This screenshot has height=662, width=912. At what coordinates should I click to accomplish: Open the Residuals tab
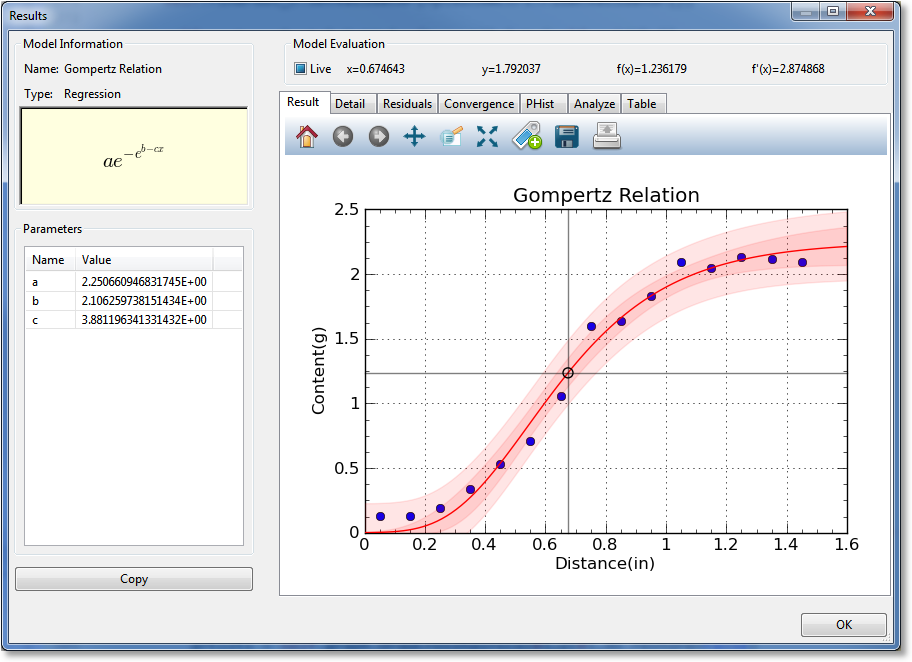[x=407, y=104]
